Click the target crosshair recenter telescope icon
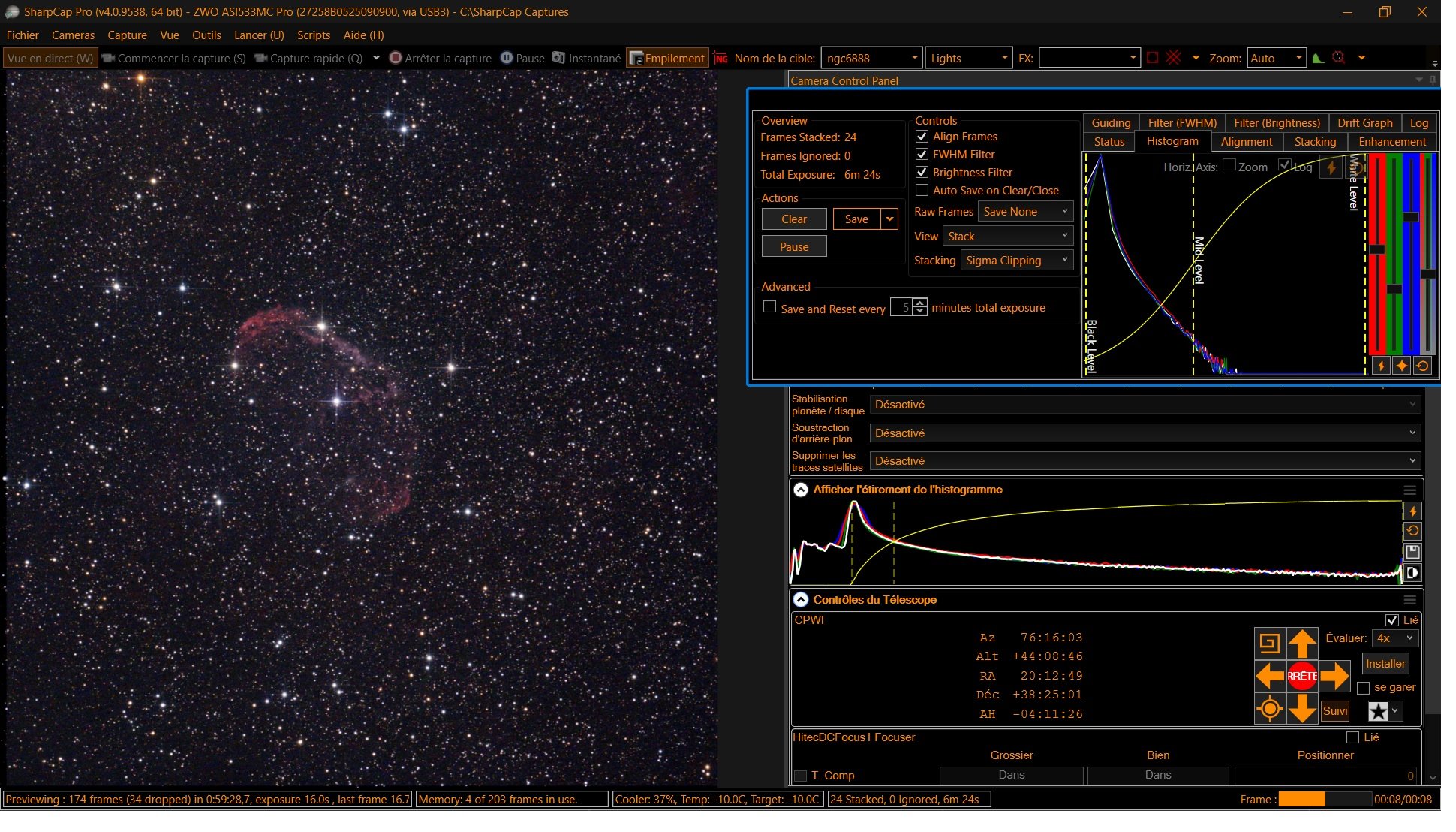Screen dimensions: 1456x832 [x=1269, y=709]
